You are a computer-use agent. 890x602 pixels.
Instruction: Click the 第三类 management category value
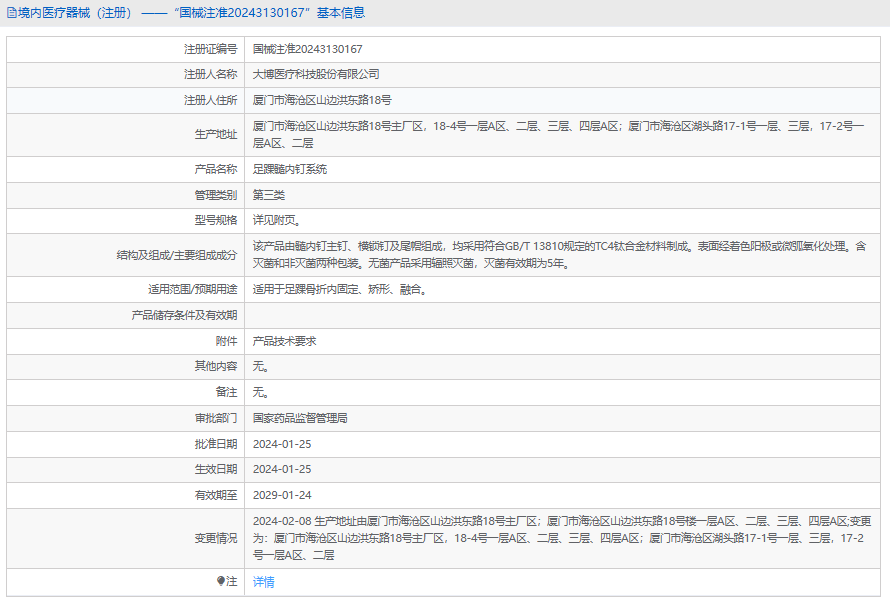[x=269, y=195]
